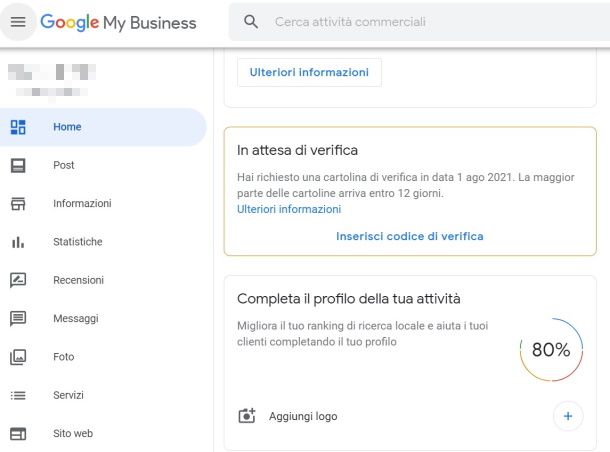Open the hamburger main menu
The image size is (610, 452).
(18, 22)
